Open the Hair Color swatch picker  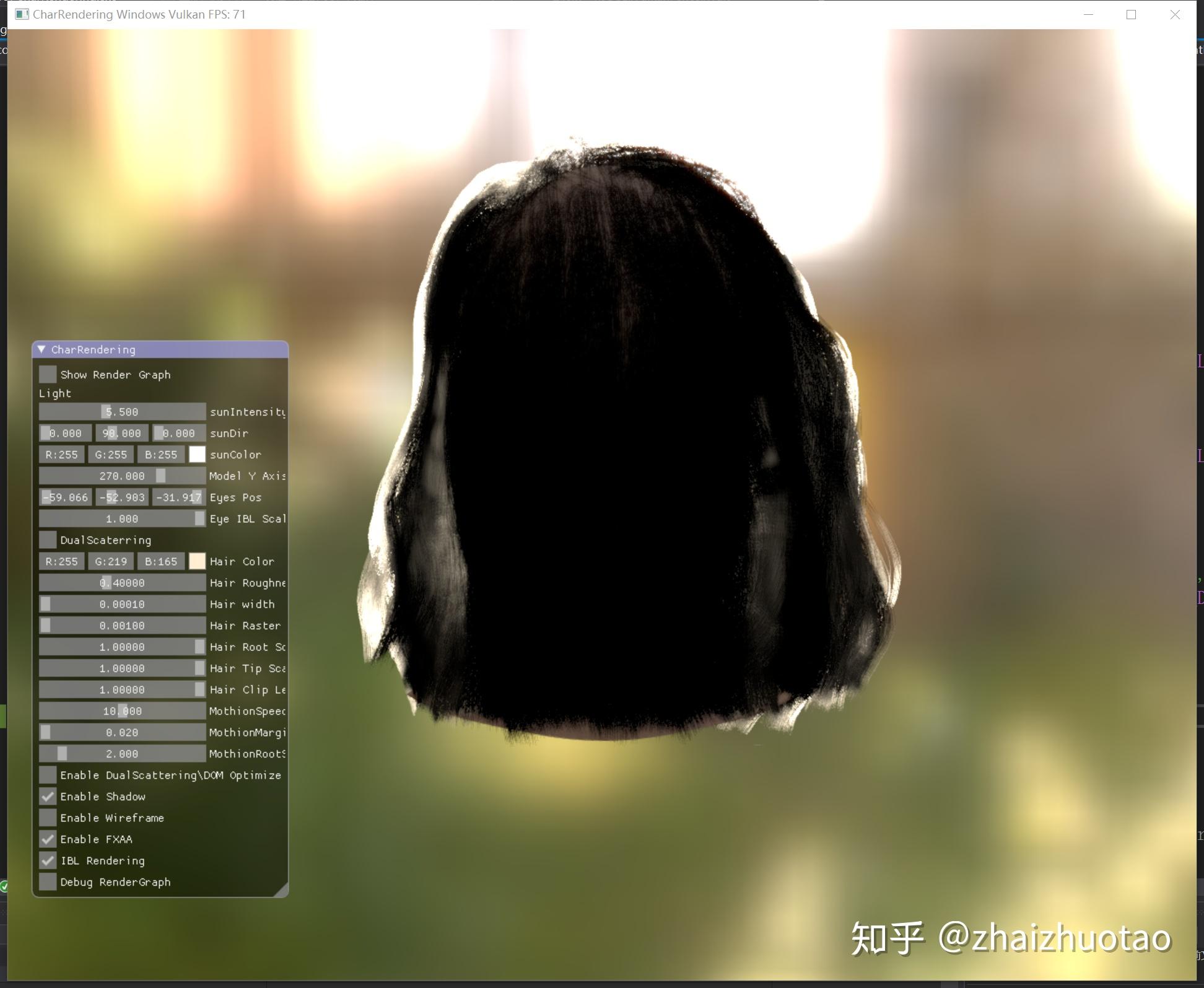click(197, 561)
